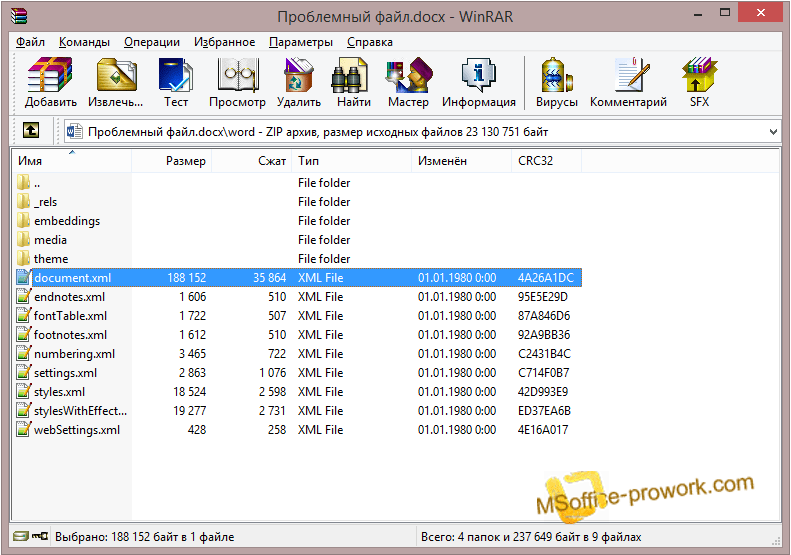The height and width of the screenshot is (555, 791).
Task: Click the endnotes.xml file icon
Action: 23,296
